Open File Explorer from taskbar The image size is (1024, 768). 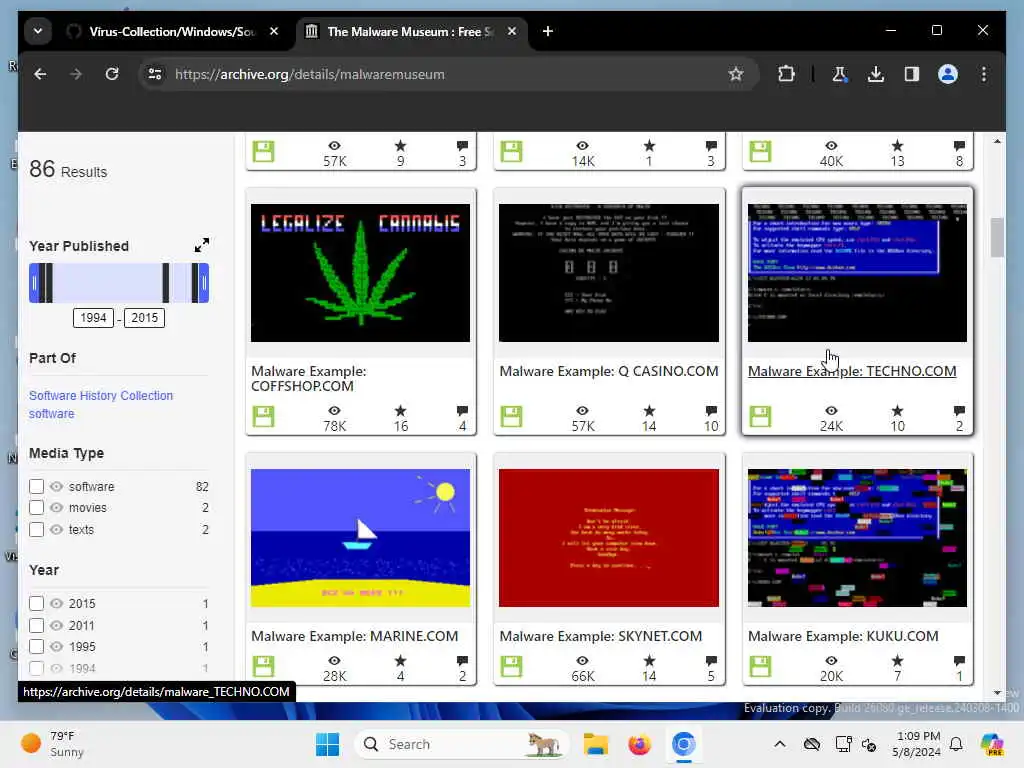click(596, 744)
